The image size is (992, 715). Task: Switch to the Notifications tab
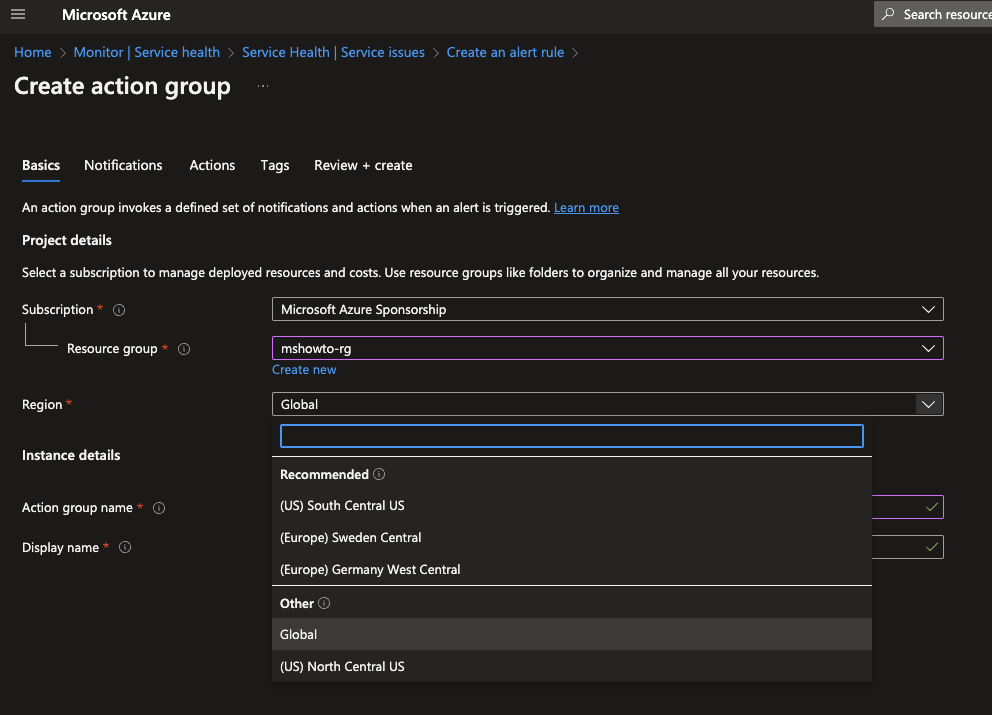(123, 165)
